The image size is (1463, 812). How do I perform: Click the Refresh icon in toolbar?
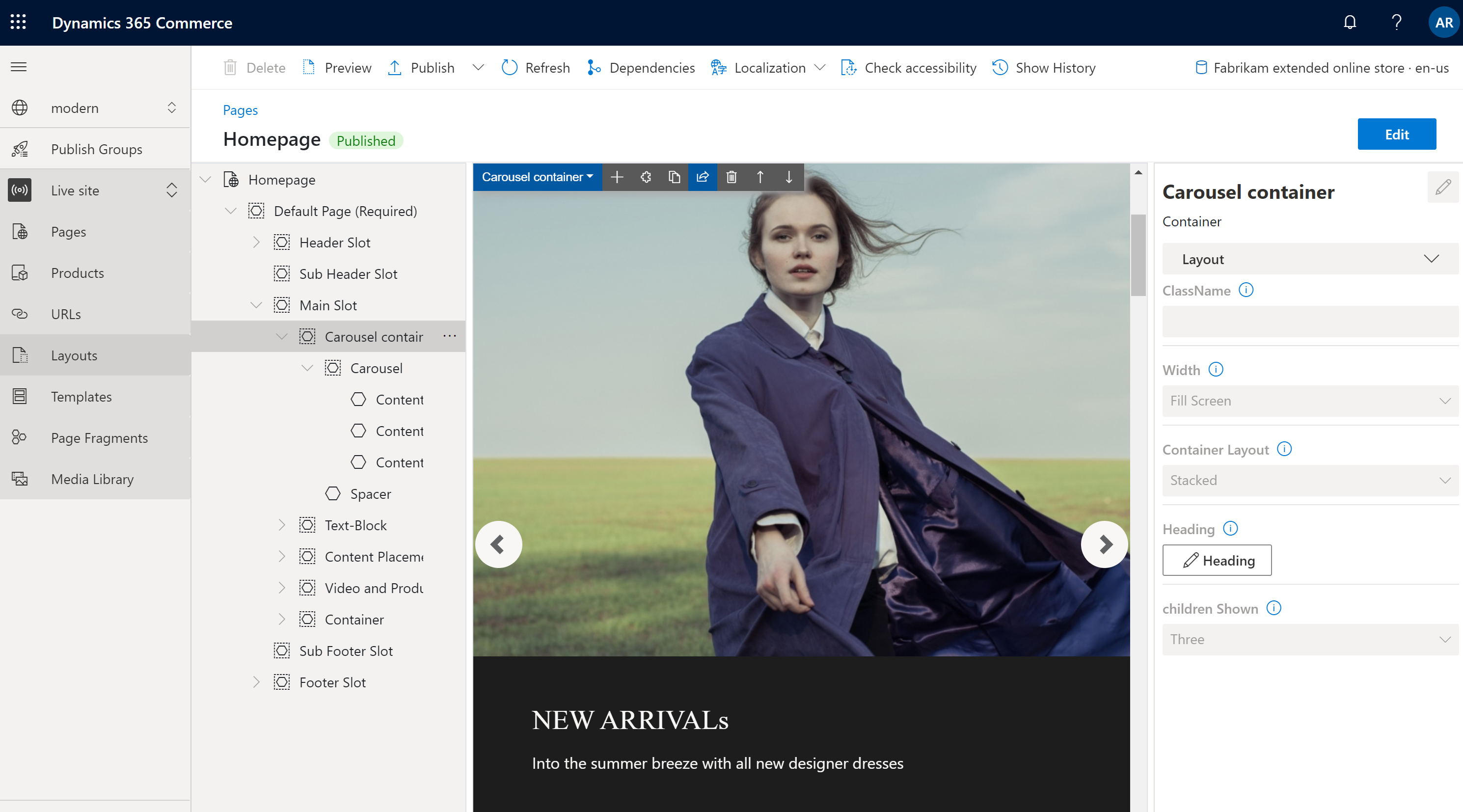pos(509,67)
